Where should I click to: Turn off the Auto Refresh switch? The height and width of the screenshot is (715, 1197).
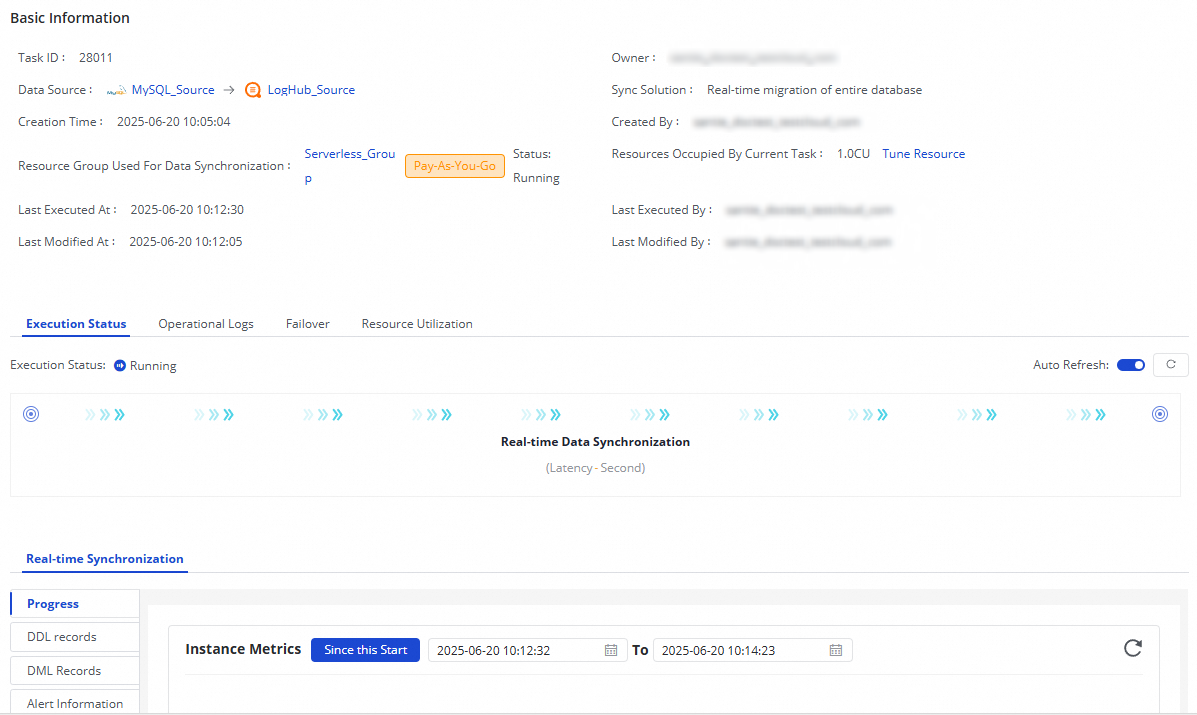click(x=1131, y=365)
